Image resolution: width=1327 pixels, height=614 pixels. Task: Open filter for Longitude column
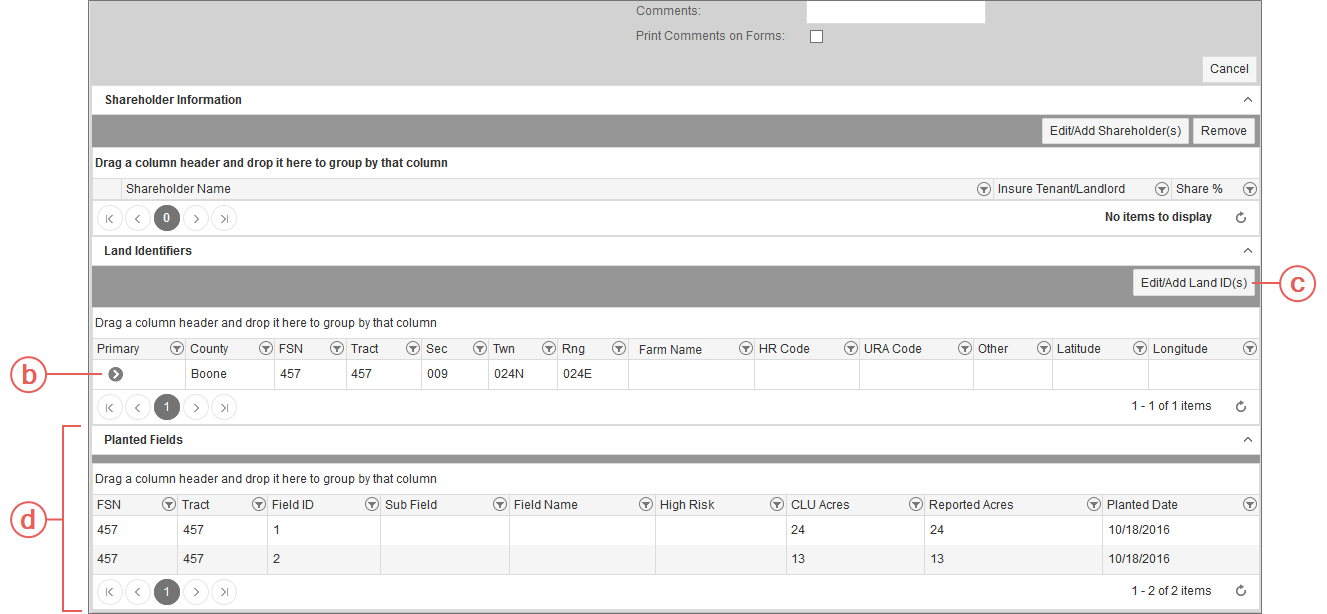1249,349
